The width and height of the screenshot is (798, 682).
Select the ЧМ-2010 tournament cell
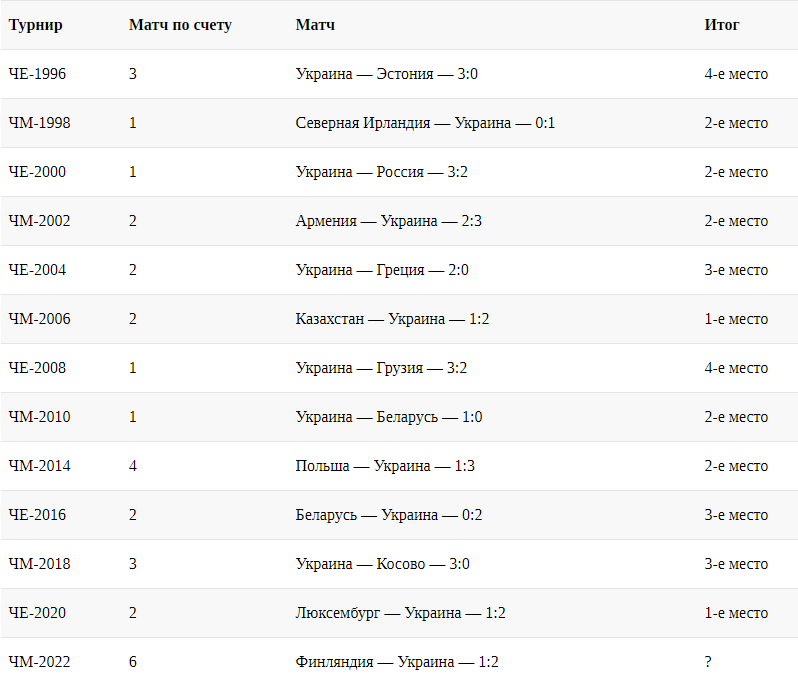39,417
